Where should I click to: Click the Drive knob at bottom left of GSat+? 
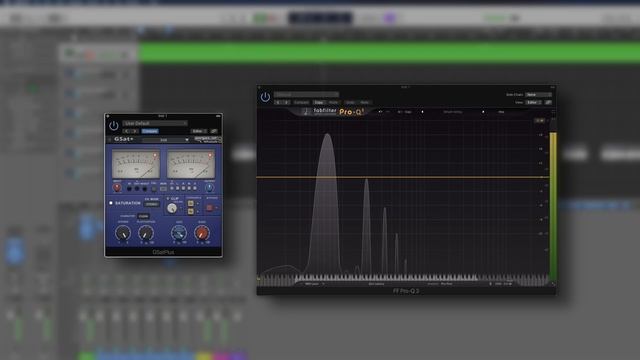tap(122, 233)
